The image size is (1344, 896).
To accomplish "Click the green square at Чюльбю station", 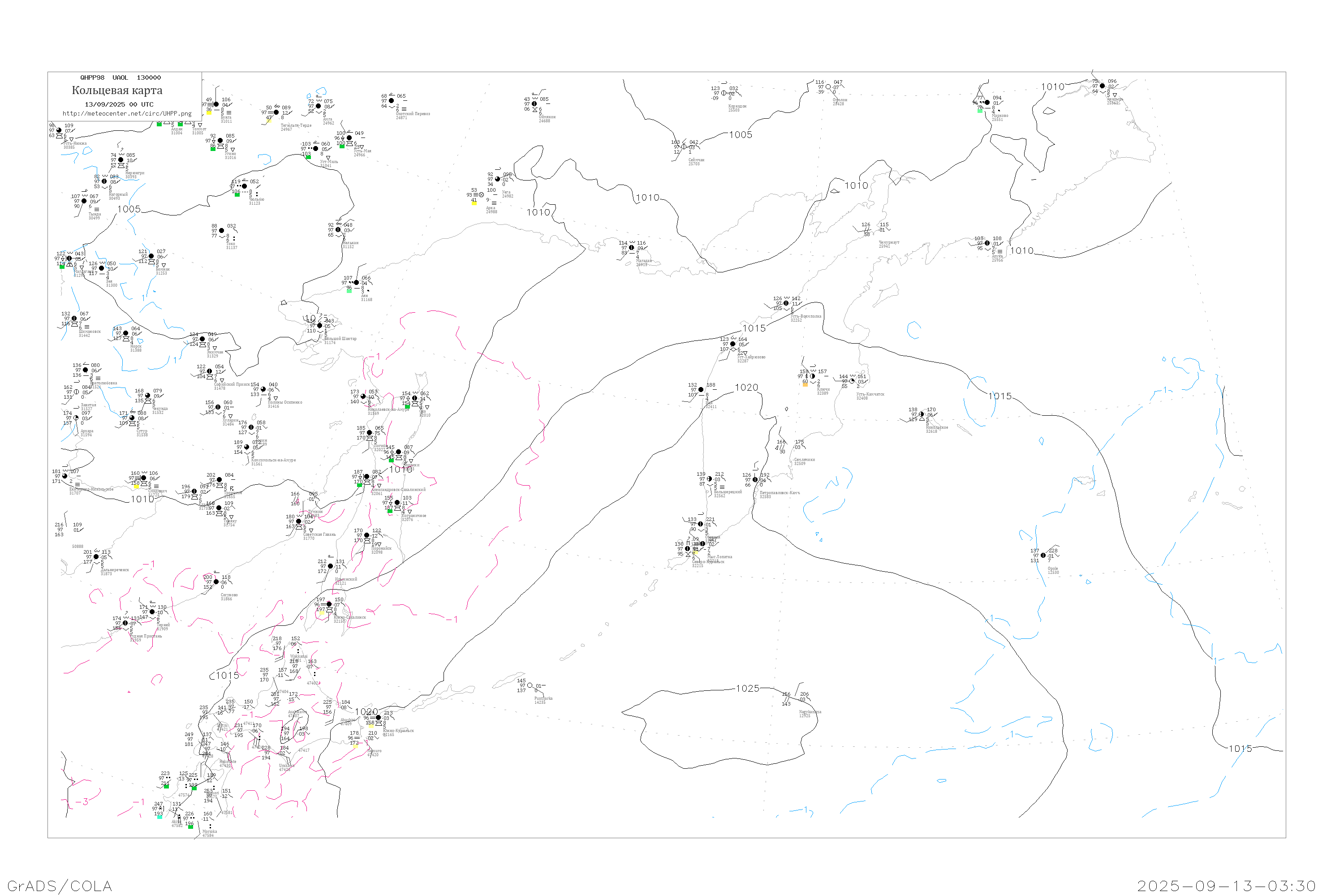I will [x=237, y=195].
